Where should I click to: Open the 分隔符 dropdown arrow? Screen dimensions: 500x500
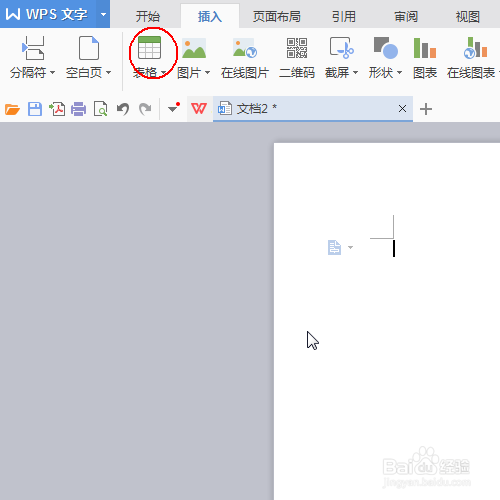(x=52, y=72)
